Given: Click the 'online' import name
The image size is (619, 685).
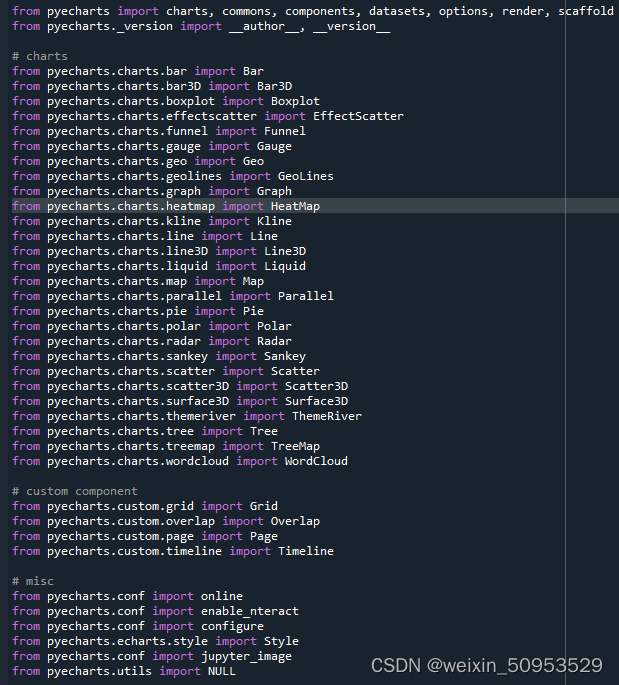Looking at the screenshot, I should tap(222, 596).
